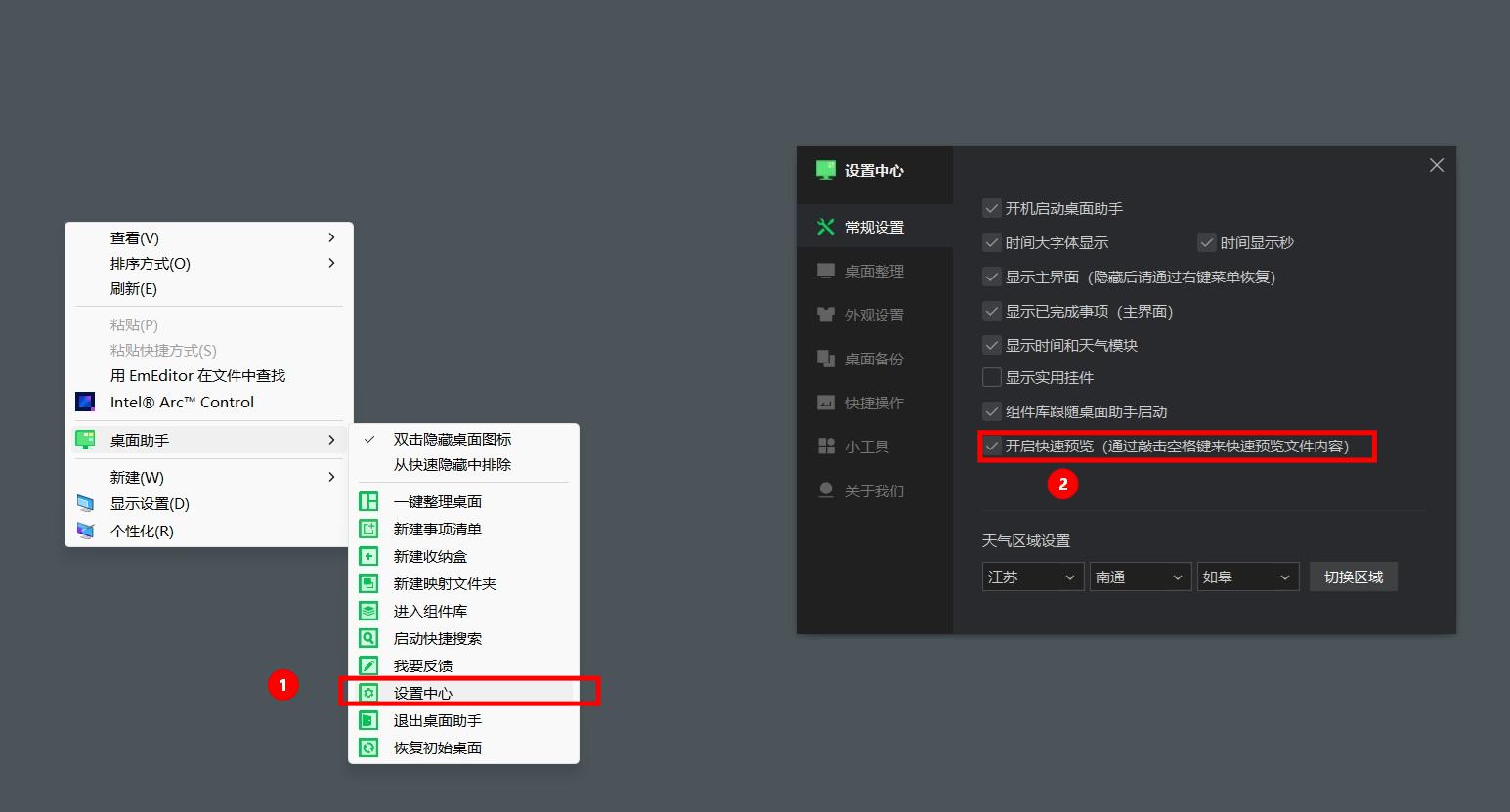Screen dimensions: 1510x812
Task: Click the 新建事项清单 icon
Action: [x=368, y=529]
